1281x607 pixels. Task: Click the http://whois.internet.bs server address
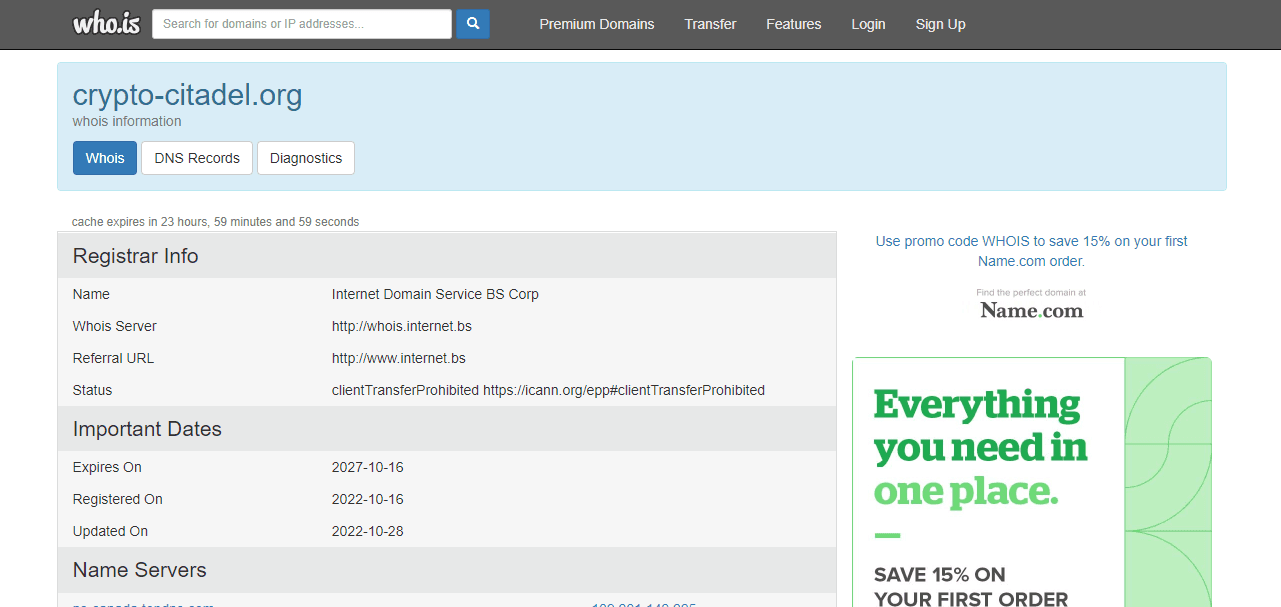(x=401, y=326)
